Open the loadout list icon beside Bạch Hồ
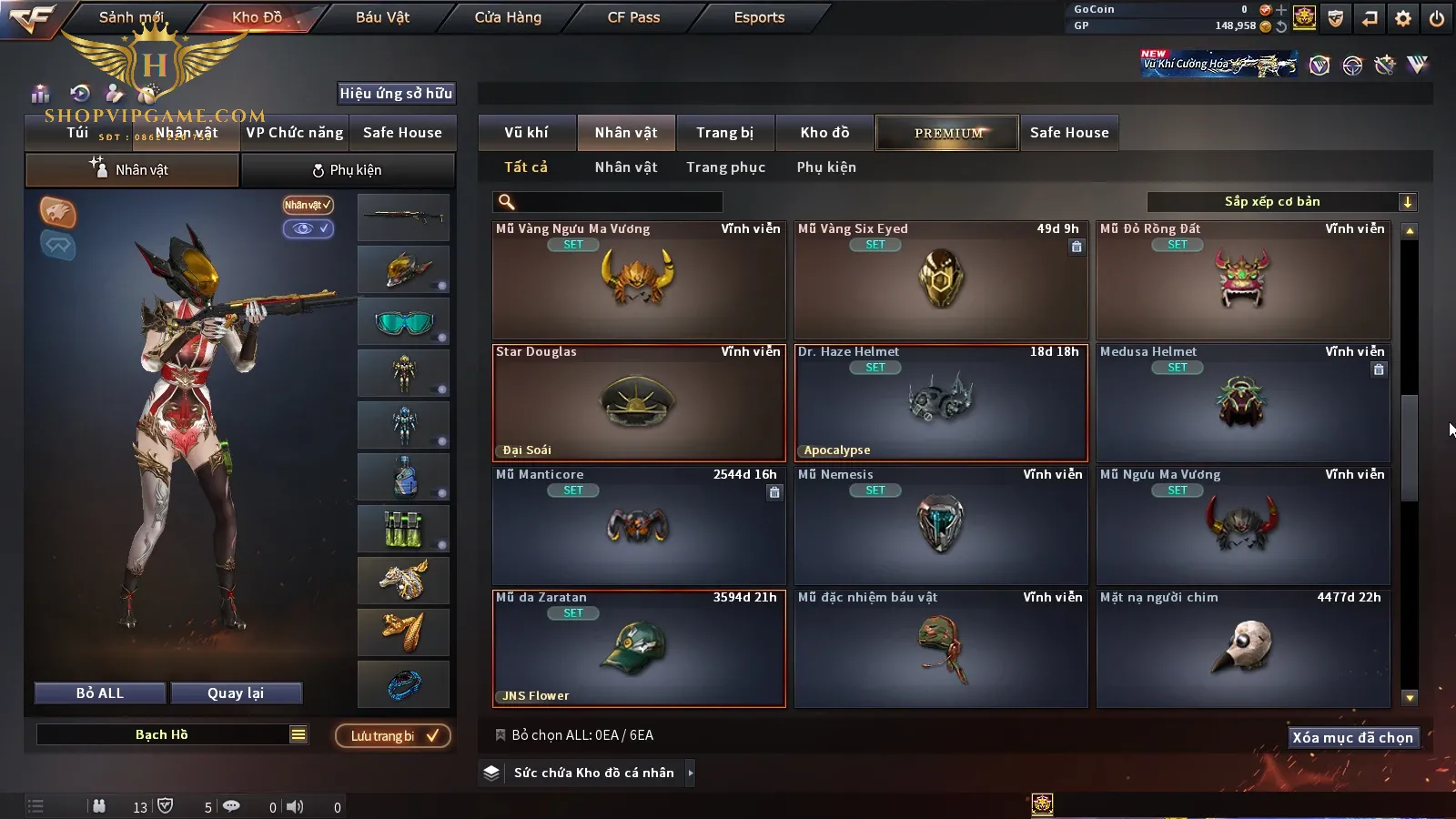Screen dimensions: 1456x819 click(298, 734)
